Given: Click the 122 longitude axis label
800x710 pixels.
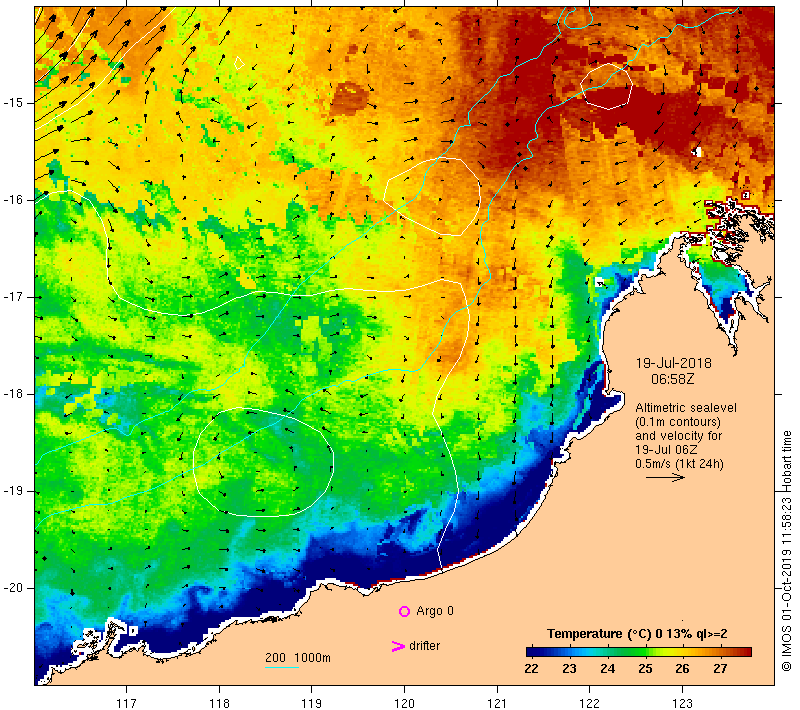Looking at the screenshot, I should [x=589, y=703].
